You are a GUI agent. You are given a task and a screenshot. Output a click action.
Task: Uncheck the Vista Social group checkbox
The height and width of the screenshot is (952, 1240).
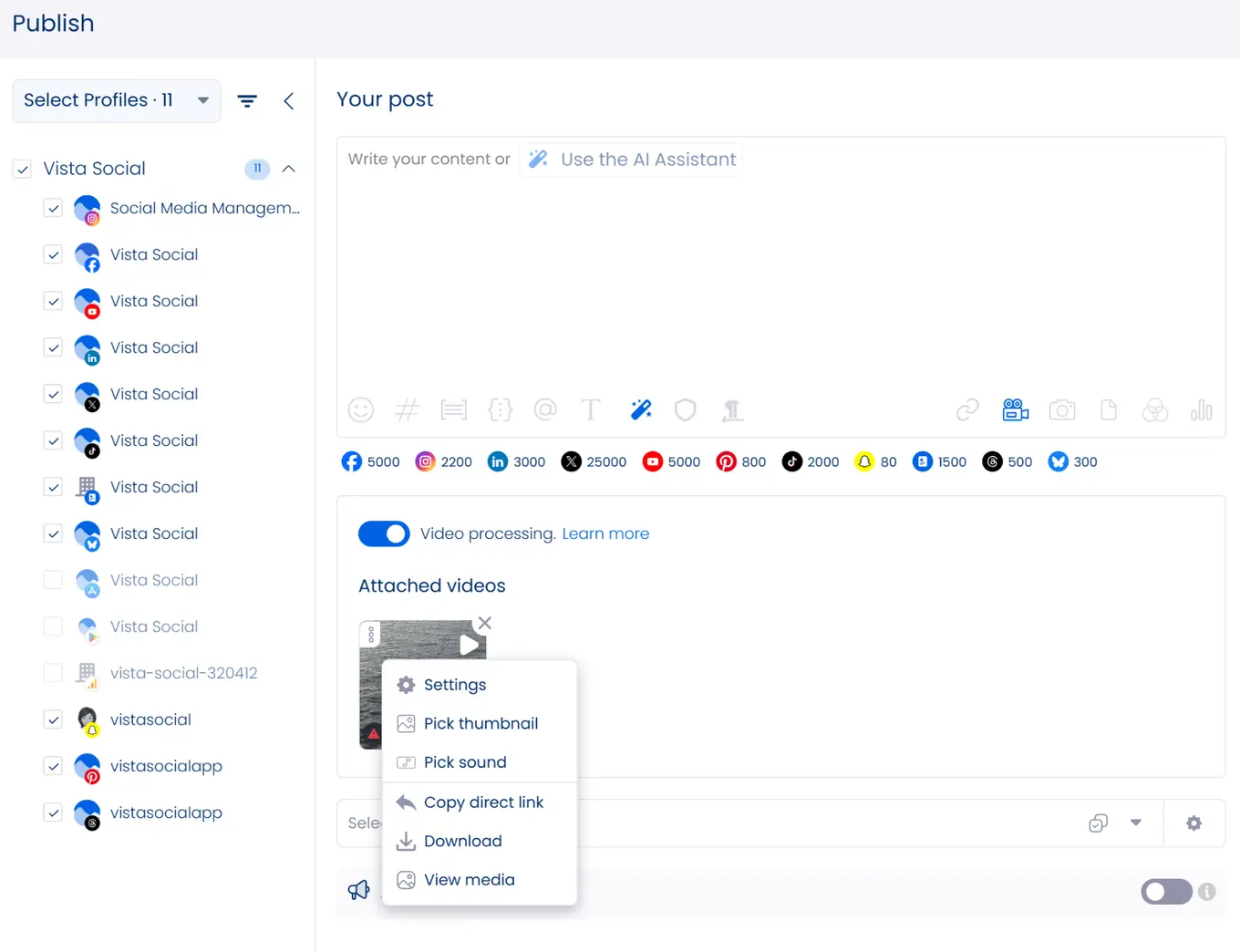(x=23, y=169)
